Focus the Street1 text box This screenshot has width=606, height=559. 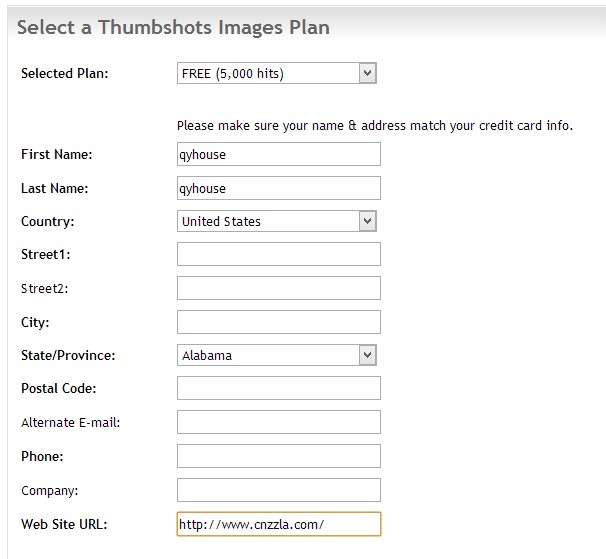278,254
